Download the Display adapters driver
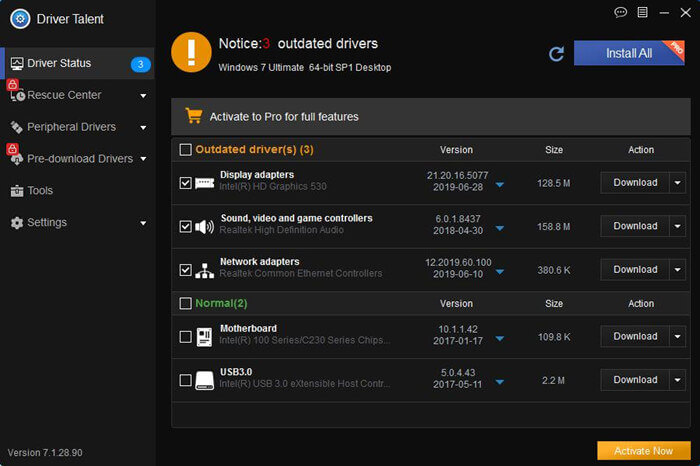The height and width of the screenshot is (466, 700). [635, 183]
